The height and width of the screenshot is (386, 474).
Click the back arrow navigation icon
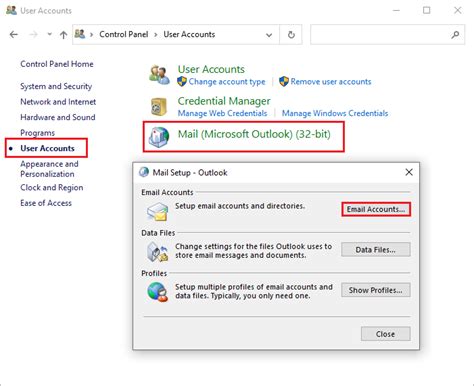[14, 34]
